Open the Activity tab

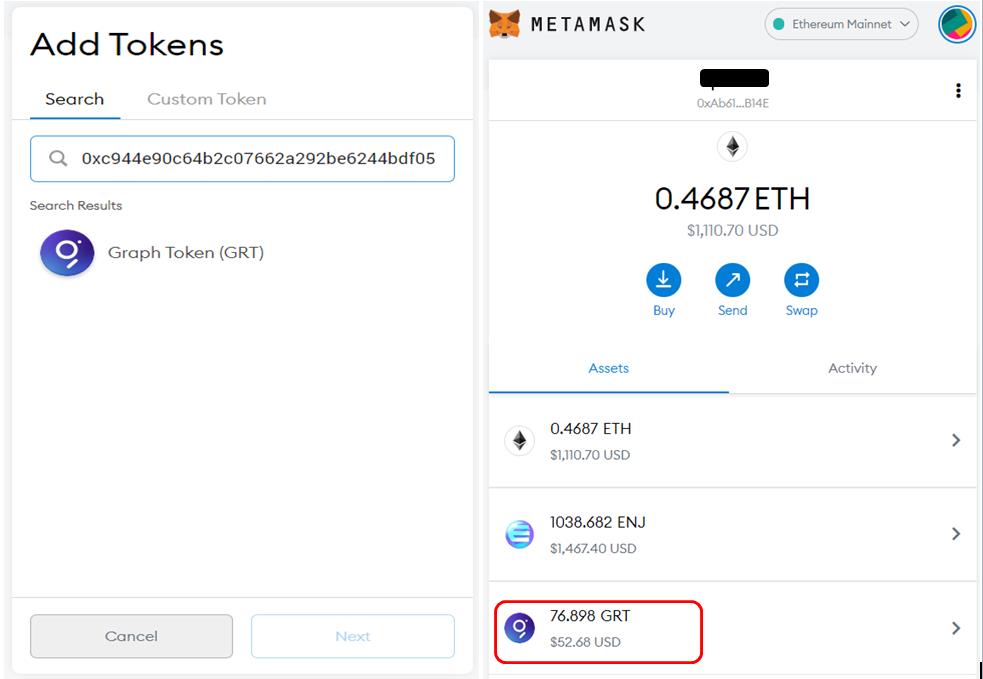point(853,368)
